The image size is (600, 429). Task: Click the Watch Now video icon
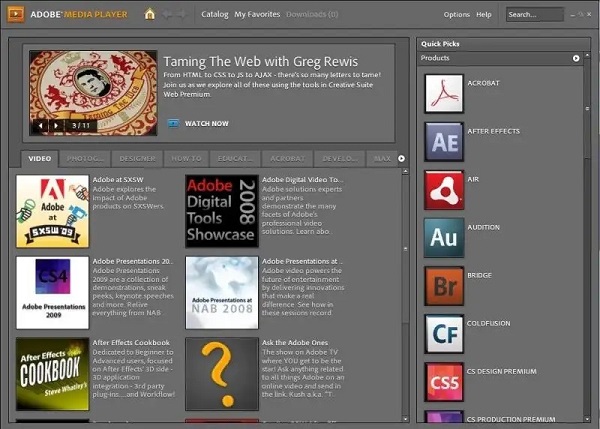point(173,123)
